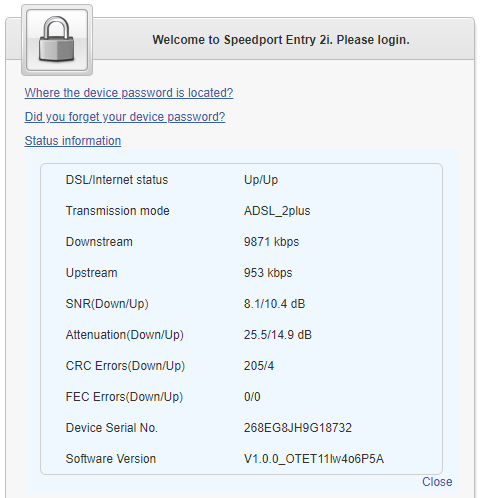
Task: Click the FEC Errors 0/0 value
Action: (x=252, y=397)
